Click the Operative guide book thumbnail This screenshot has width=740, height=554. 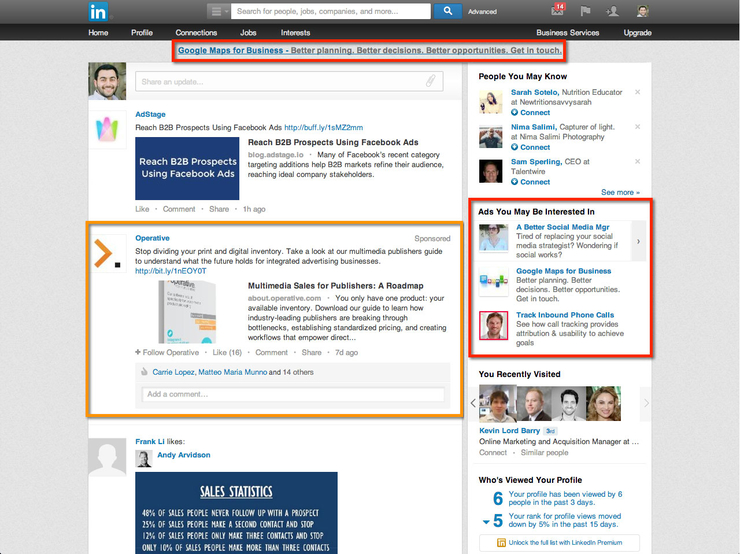coord(187,311)
